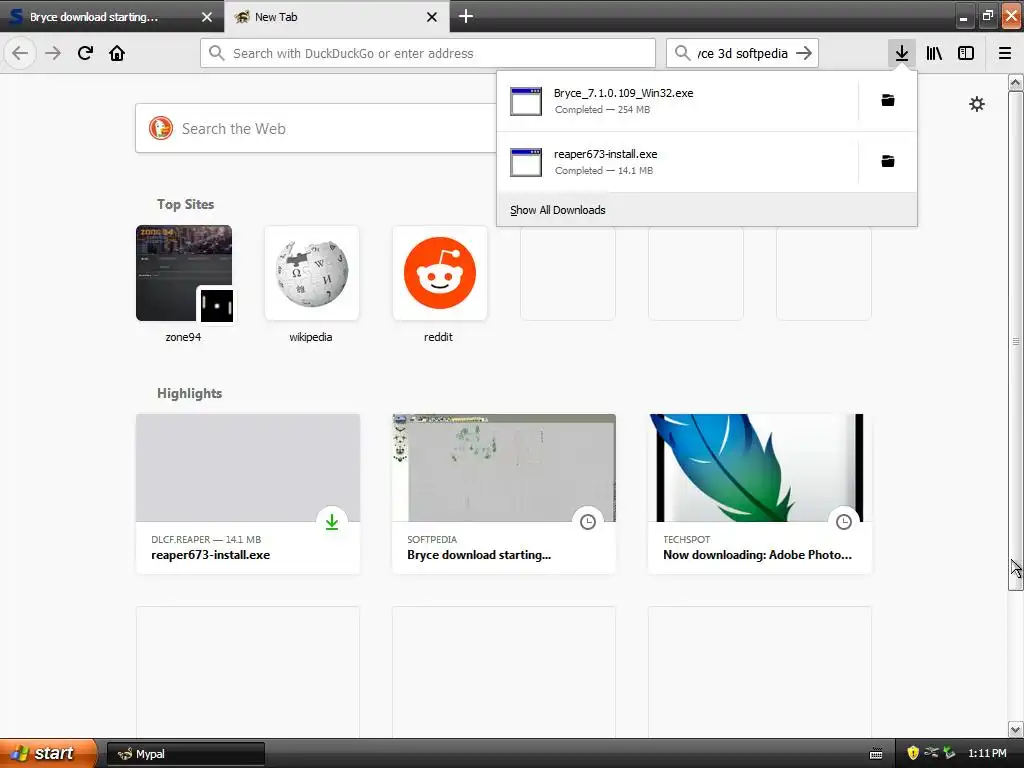
Task: Click the reaper673-install.exe file icon in panel
Action: coord(526,162)
